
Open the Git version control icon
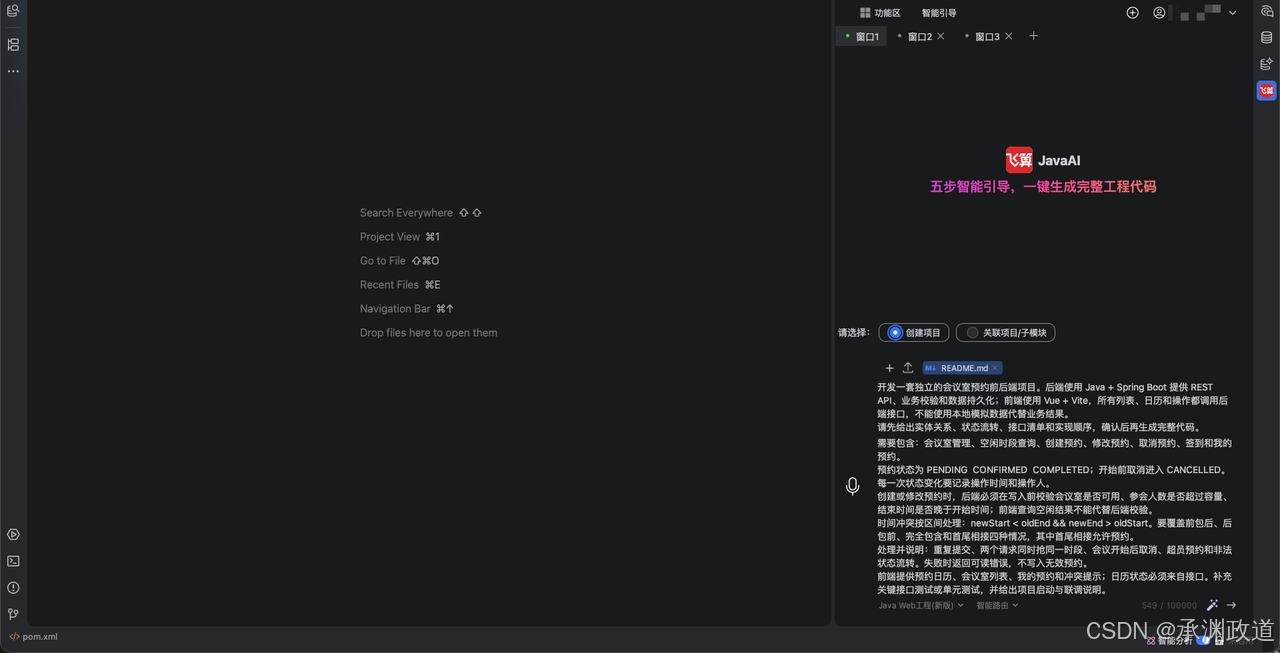click(13, 614)
